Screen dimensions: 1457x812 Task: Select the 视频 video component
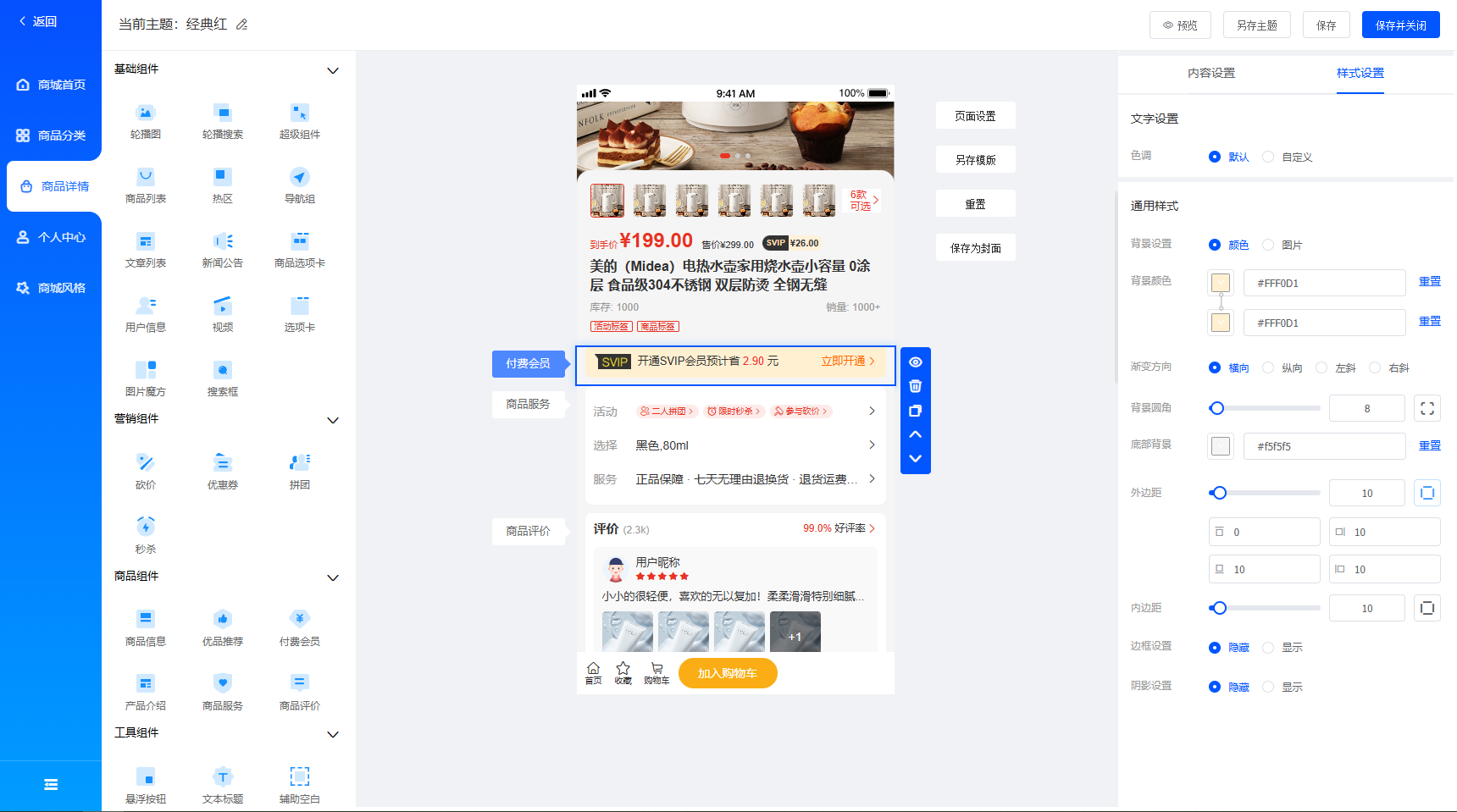coord(223,315)
